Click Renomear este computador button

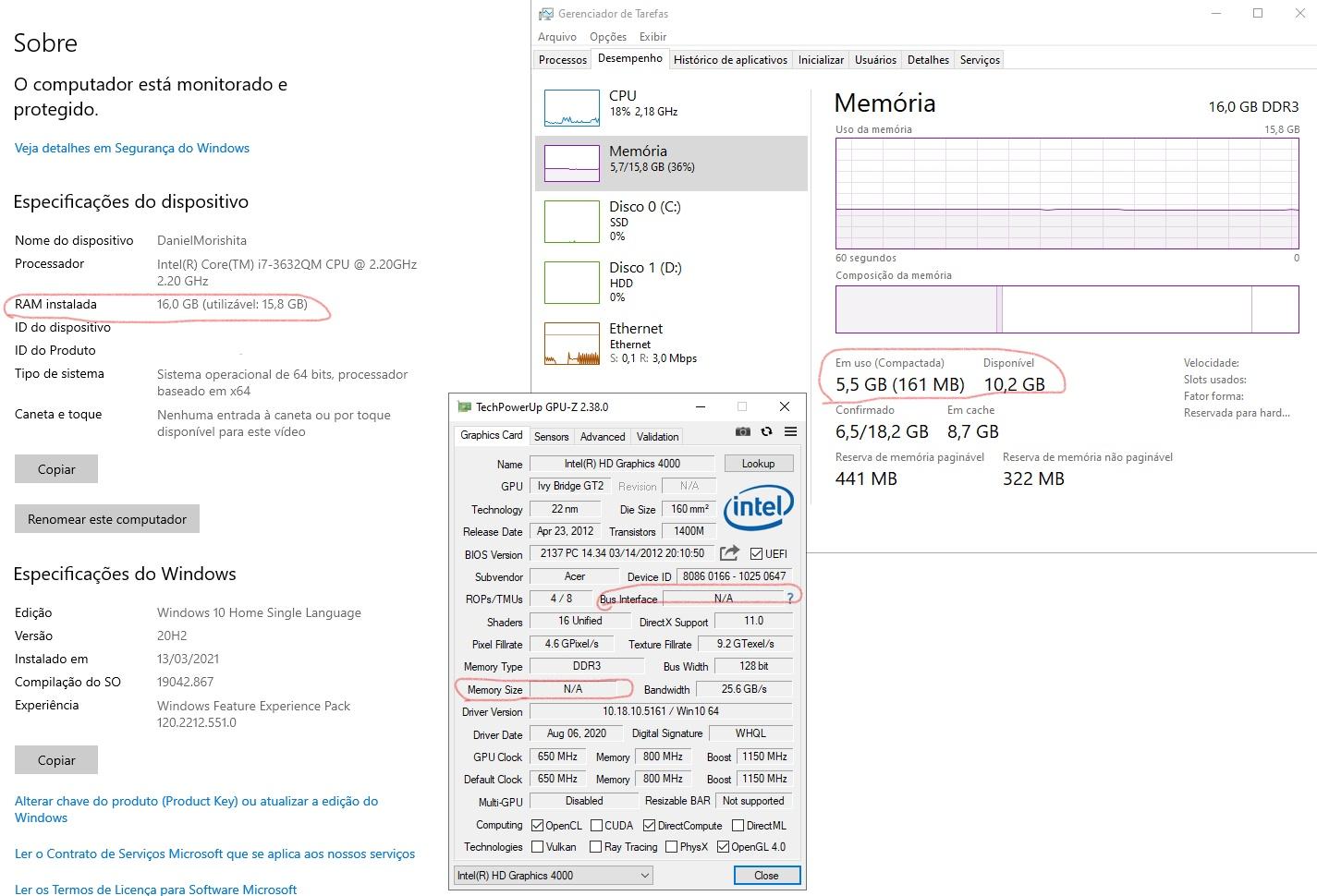point(107,519)
